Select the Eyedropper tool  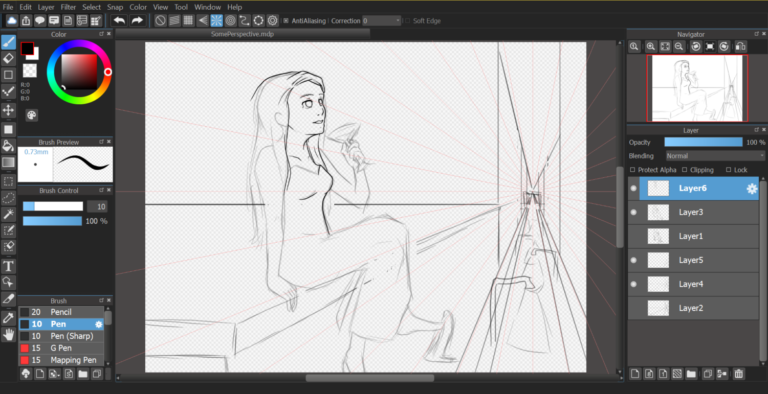pyautogui.click(x=8, y=319)
